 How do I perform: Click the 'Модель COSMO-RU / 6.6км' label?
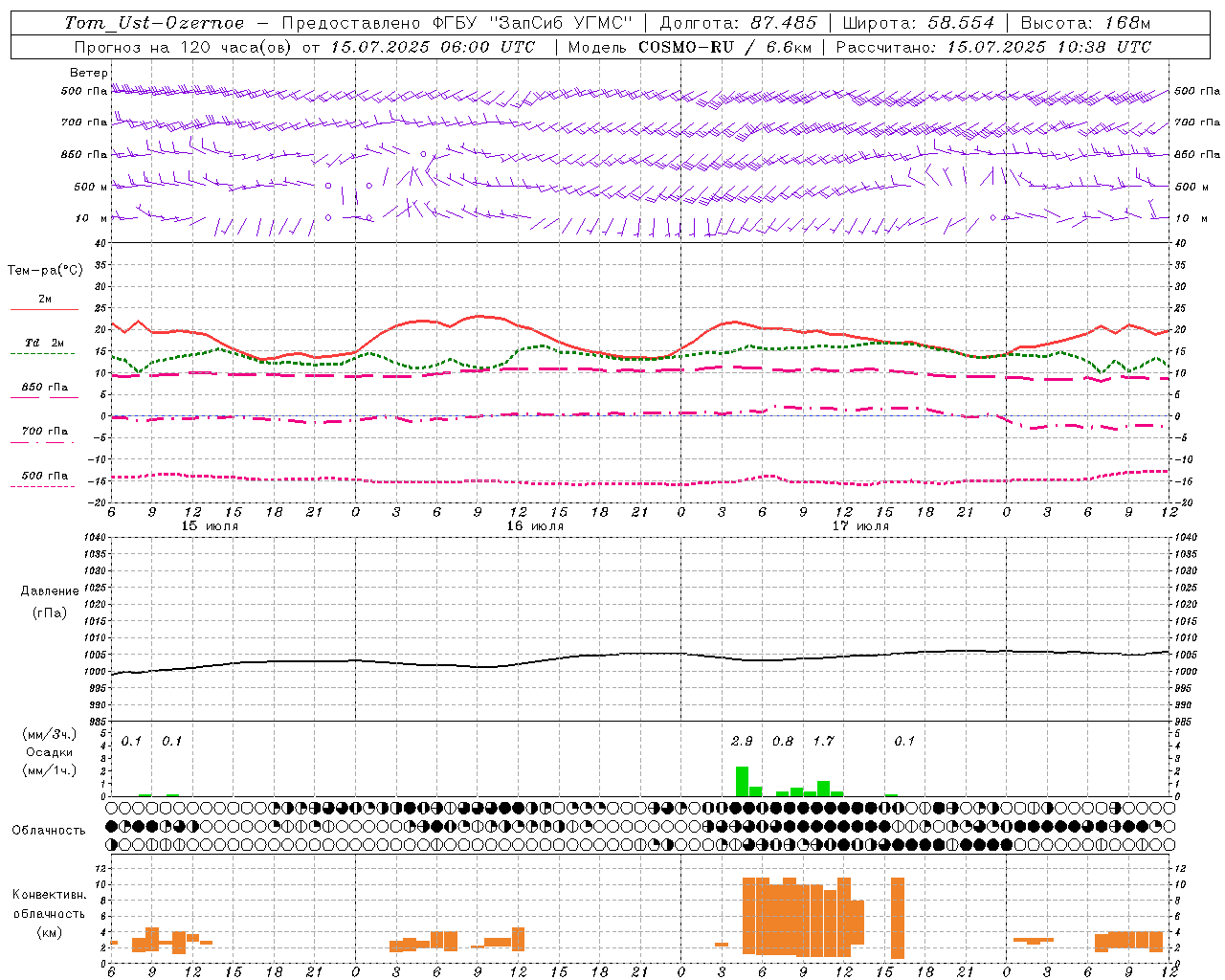(x=690, y=47)
